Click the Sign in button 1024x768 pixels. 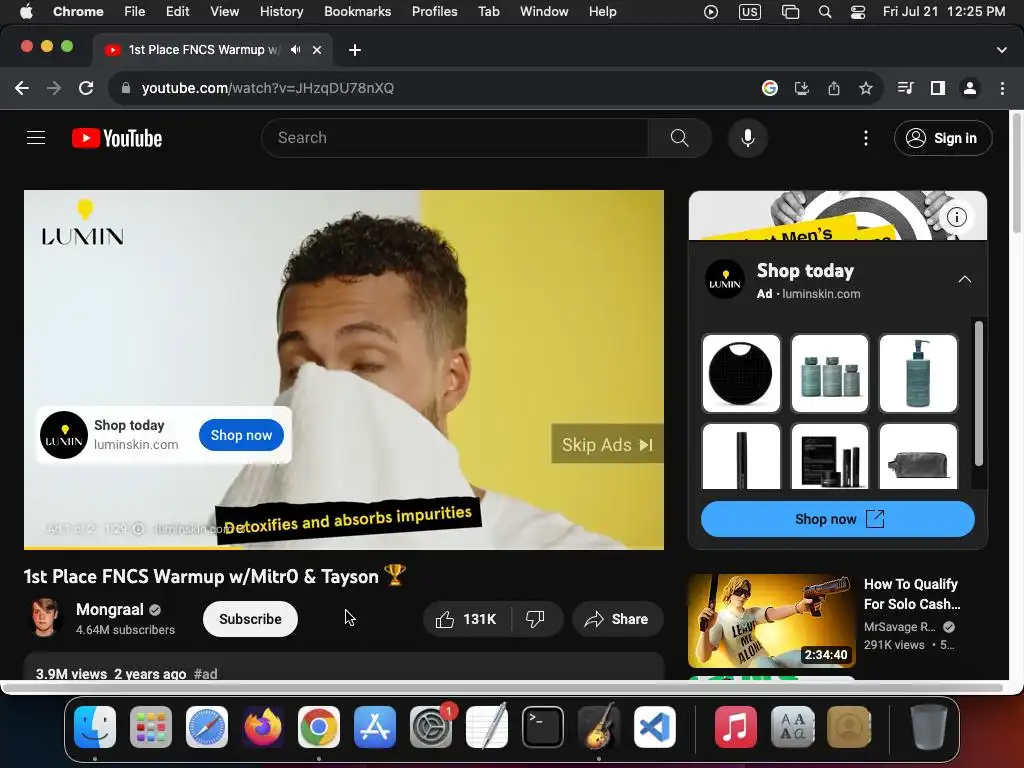(x=943, y=138)
